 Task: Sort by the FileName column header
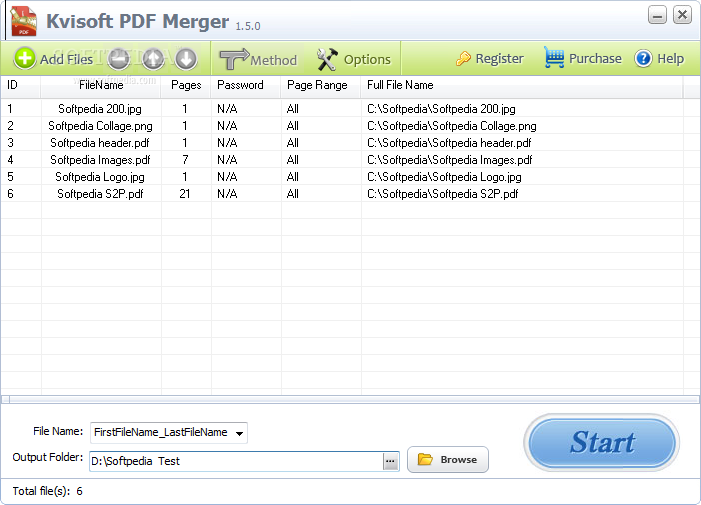pyautogui.click(x=101, y=85)
